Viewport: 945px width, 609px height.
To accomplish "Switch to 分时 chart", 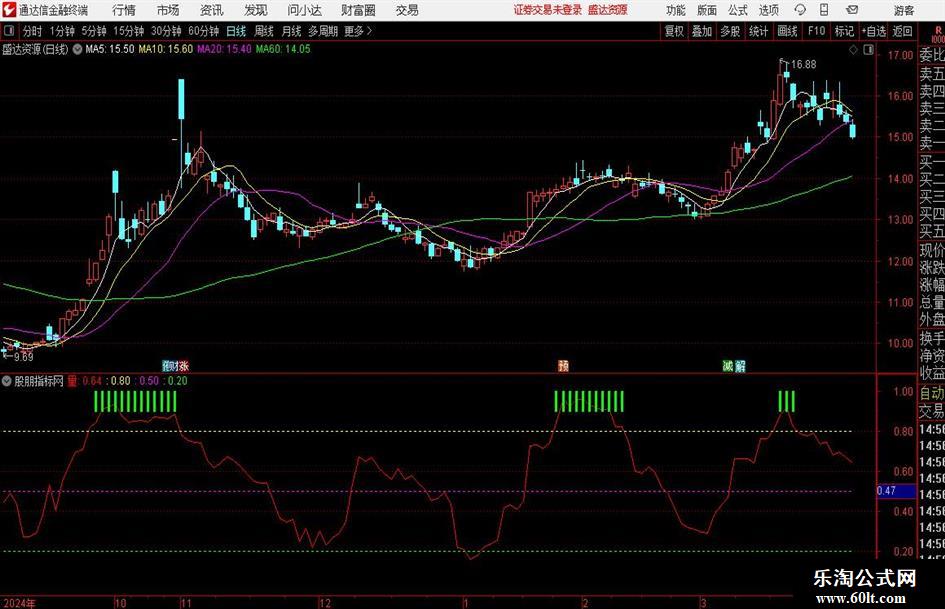I will [x=33, y=31].
